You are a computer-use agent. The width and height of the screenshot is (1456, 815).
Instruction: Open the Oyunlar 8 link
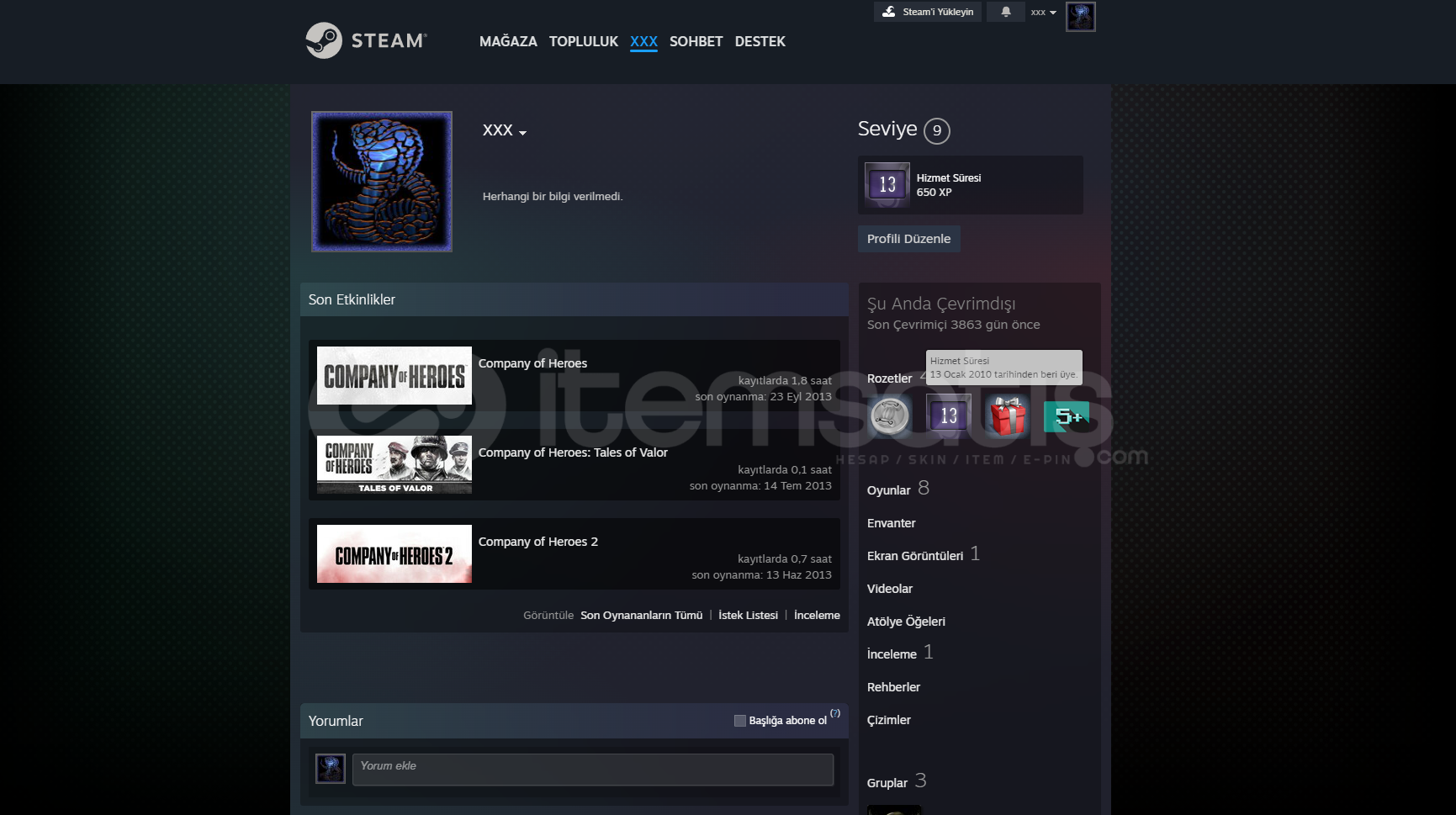[x=897, y=490]
